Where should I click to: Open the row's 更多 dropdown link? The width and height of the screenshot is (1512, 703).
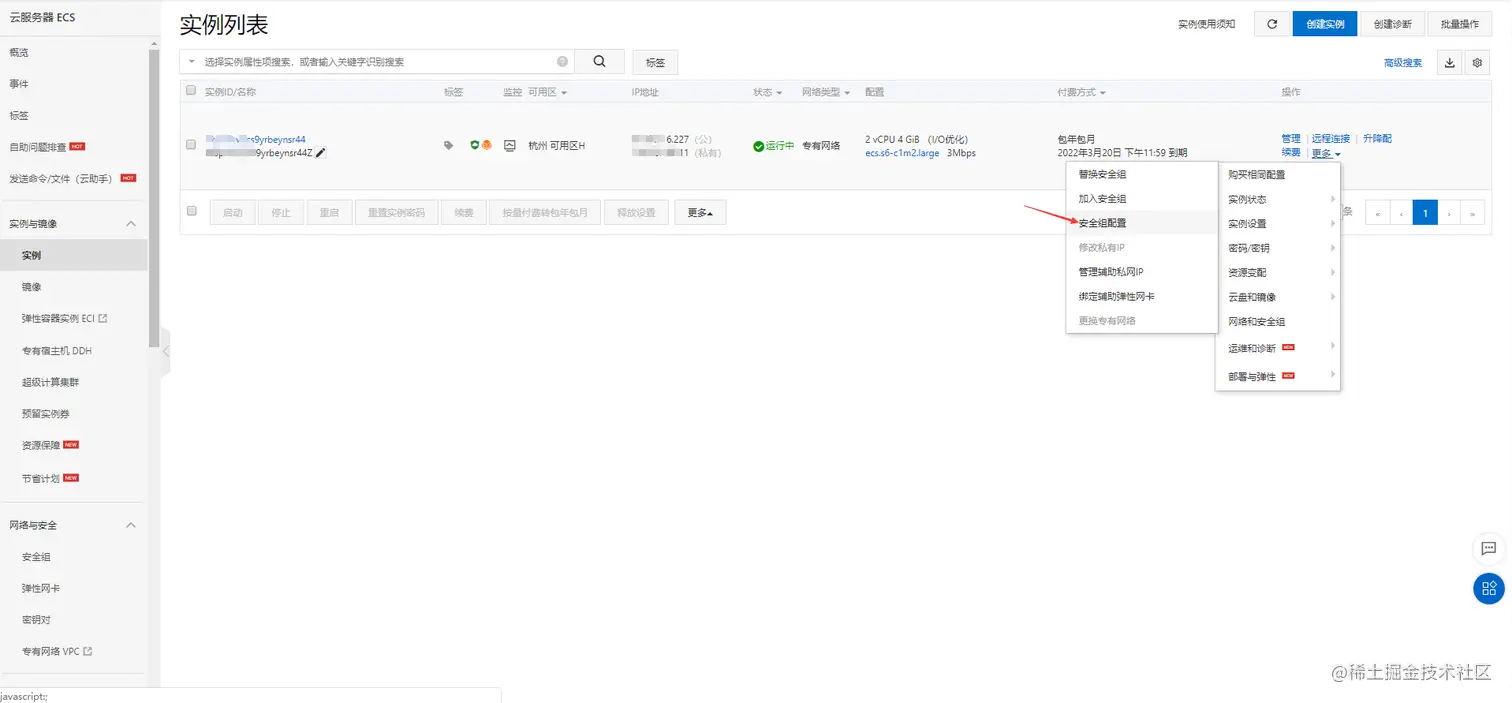[x=1326, y=153]
